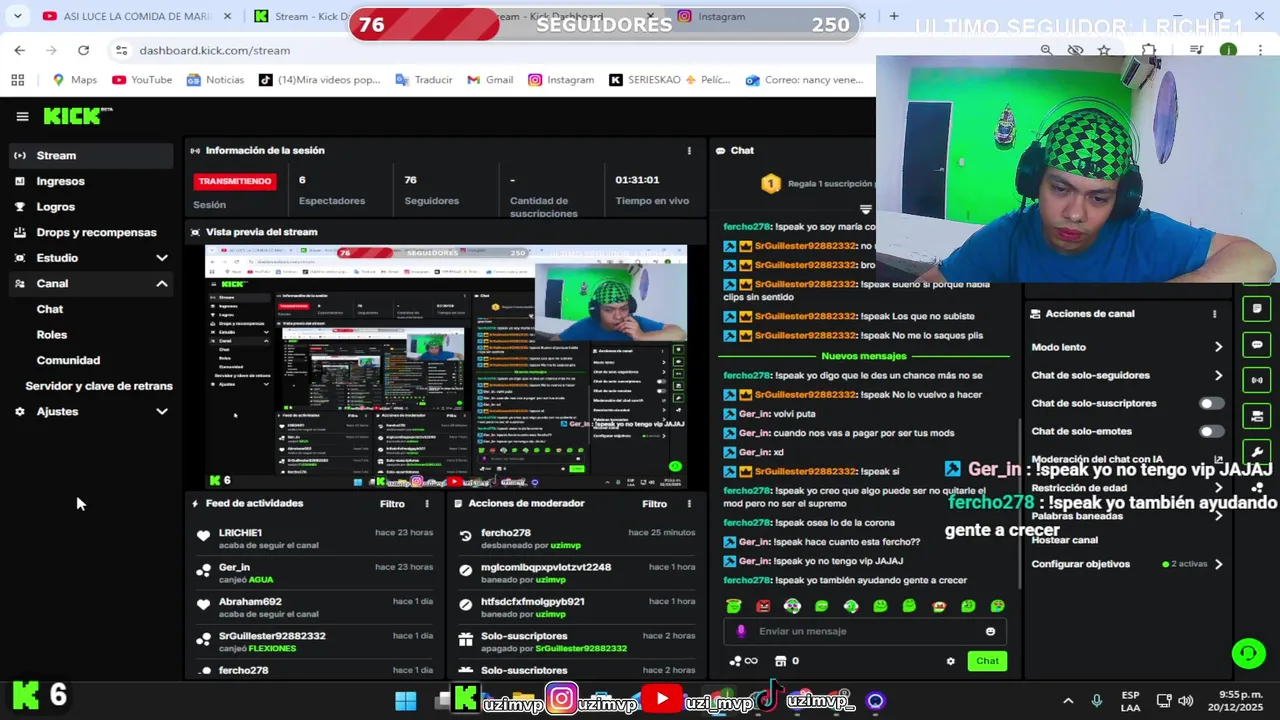
Task: Click the Kick logo in the header
Action: 77,116
